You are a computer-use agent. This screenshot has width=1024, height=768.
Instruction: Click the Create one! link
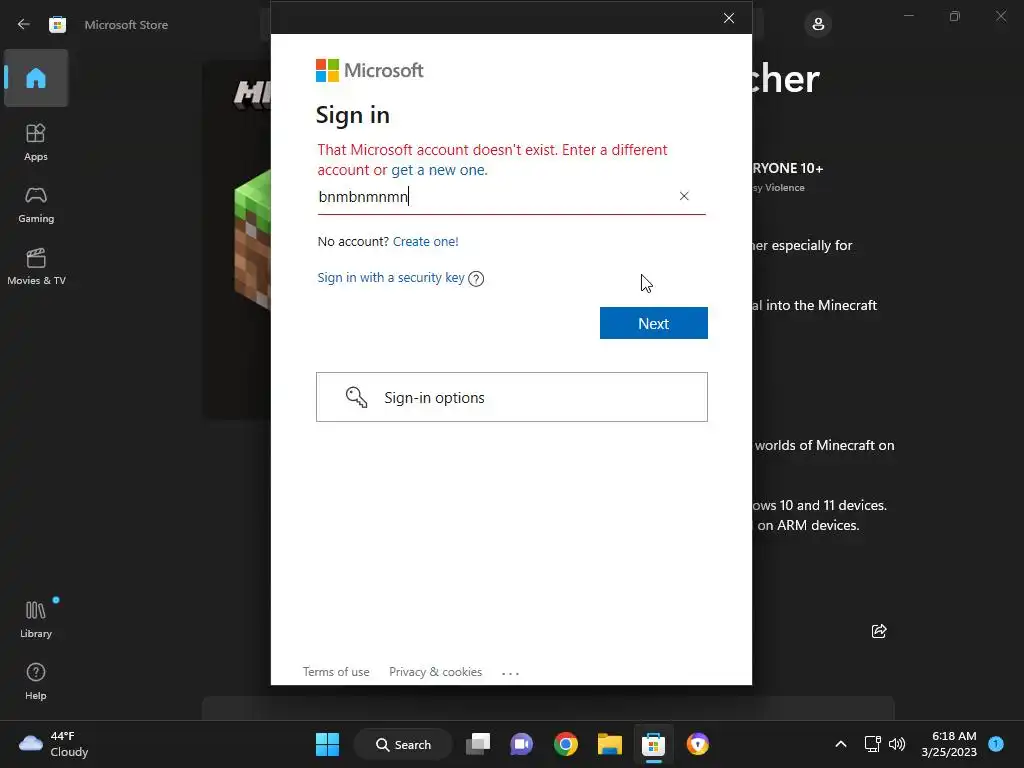426,242
